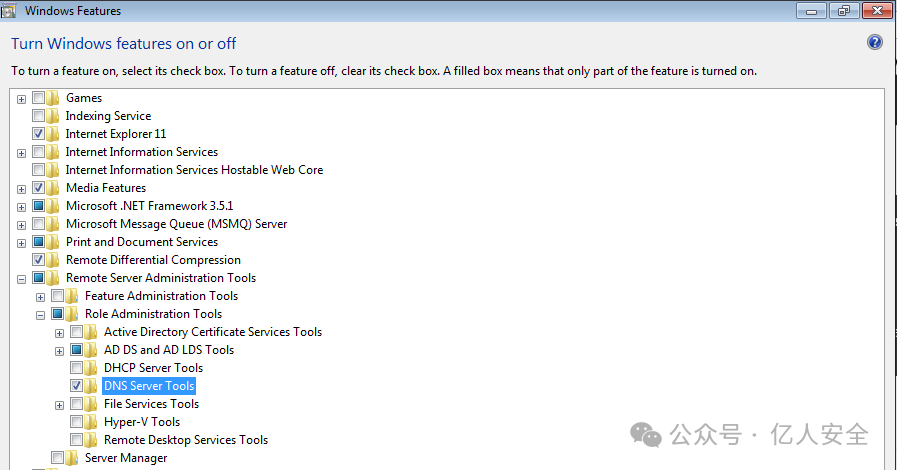Collapse the Remote Server Administration Tools node

[x=21, y=280]
